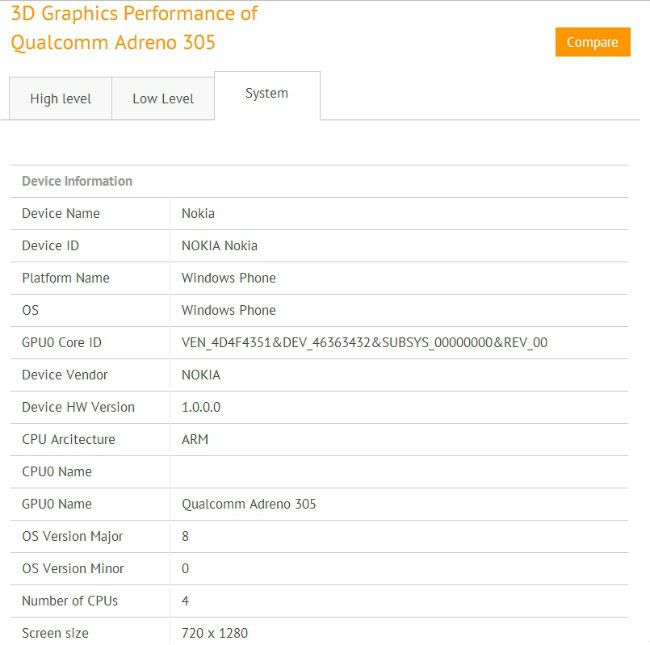Select the Device HW Version label
This screenshot has height=645, width=650.
(x=78, y=407)
